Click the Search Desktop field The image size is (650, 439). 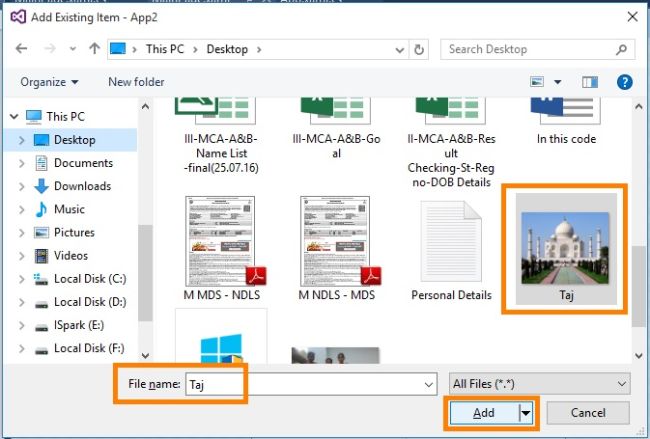[537, 49]
